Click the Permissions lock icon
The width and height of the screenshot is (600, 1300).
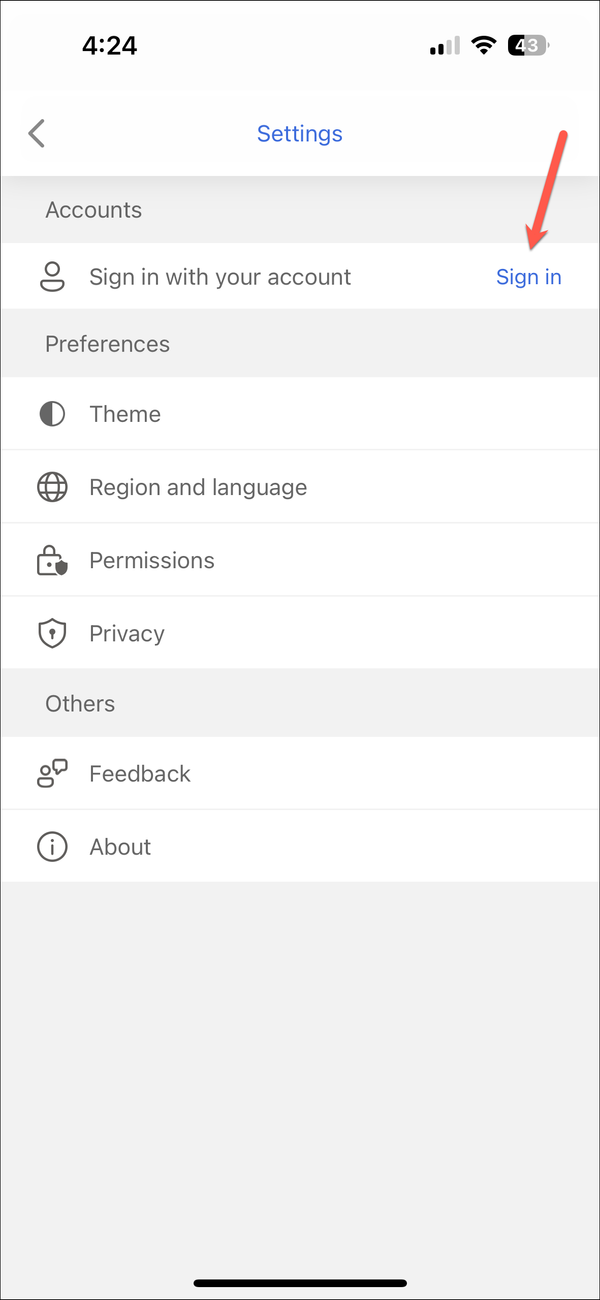[52, 560]
